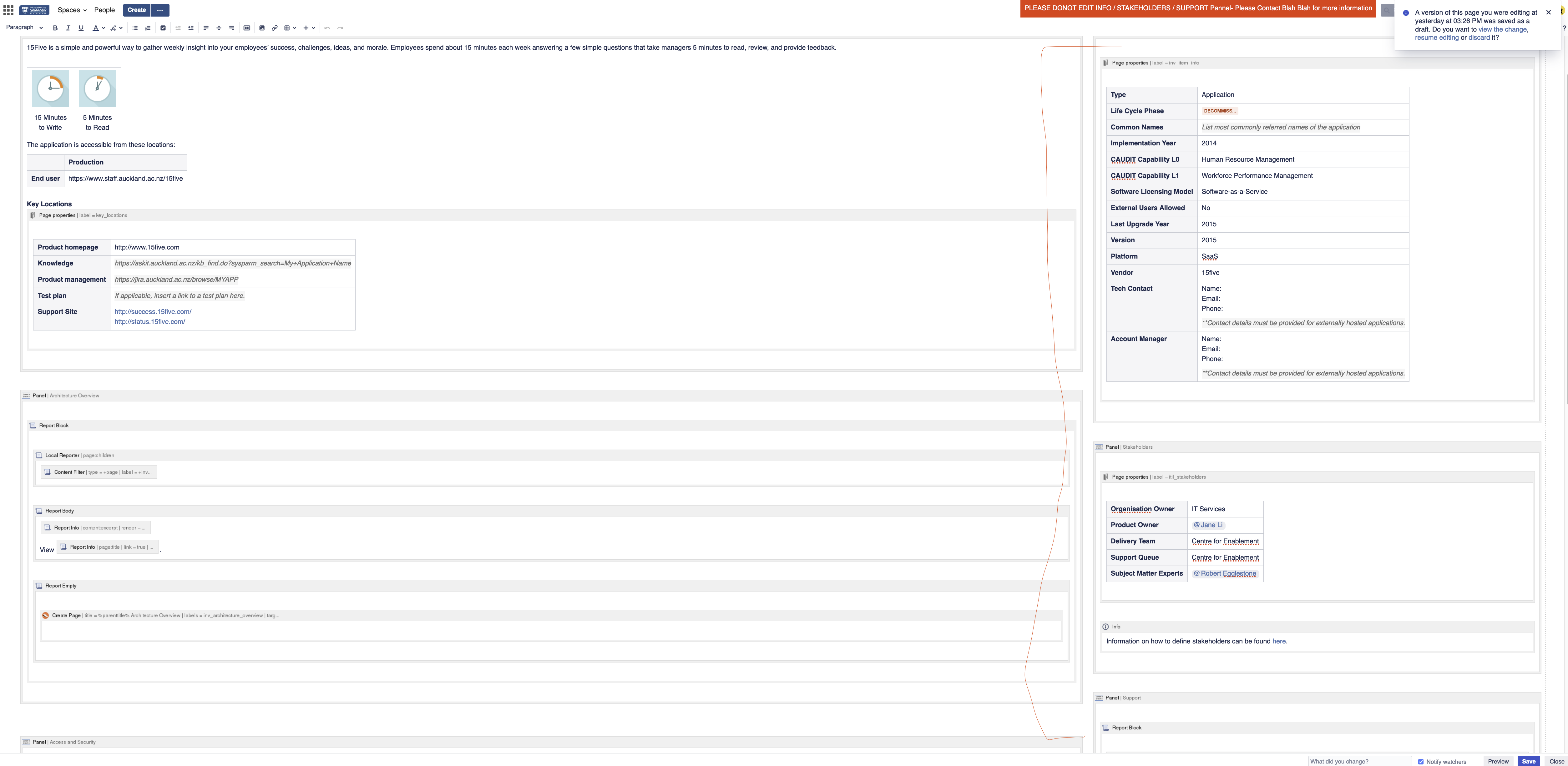Open the success.15five.com support link
The height and width of the screenshot is (766, 1568).
coord(153,311)
